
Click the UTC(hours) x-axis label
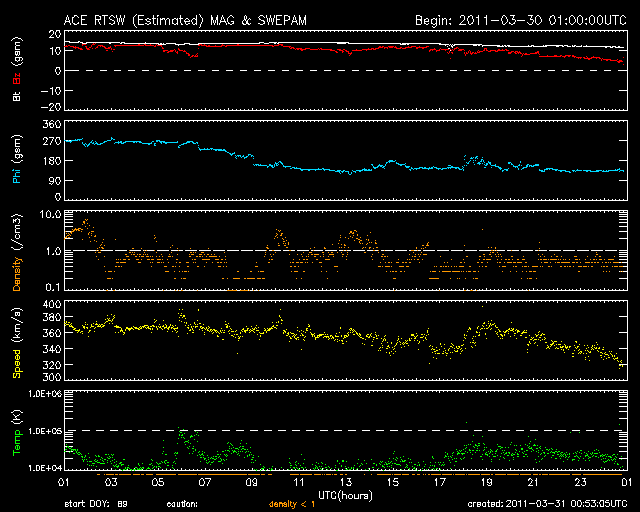[x=345, y=495]
